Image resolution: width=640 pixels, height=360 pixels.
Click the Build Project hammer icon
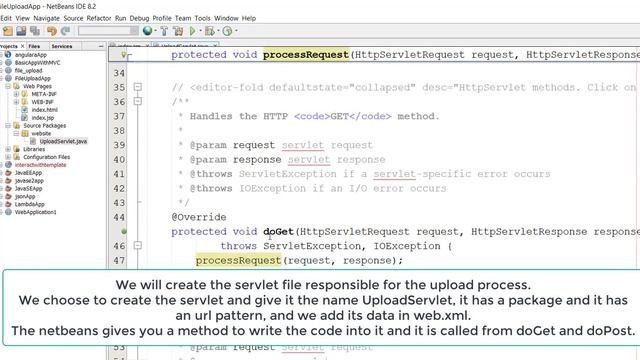[x=164, y=31]
